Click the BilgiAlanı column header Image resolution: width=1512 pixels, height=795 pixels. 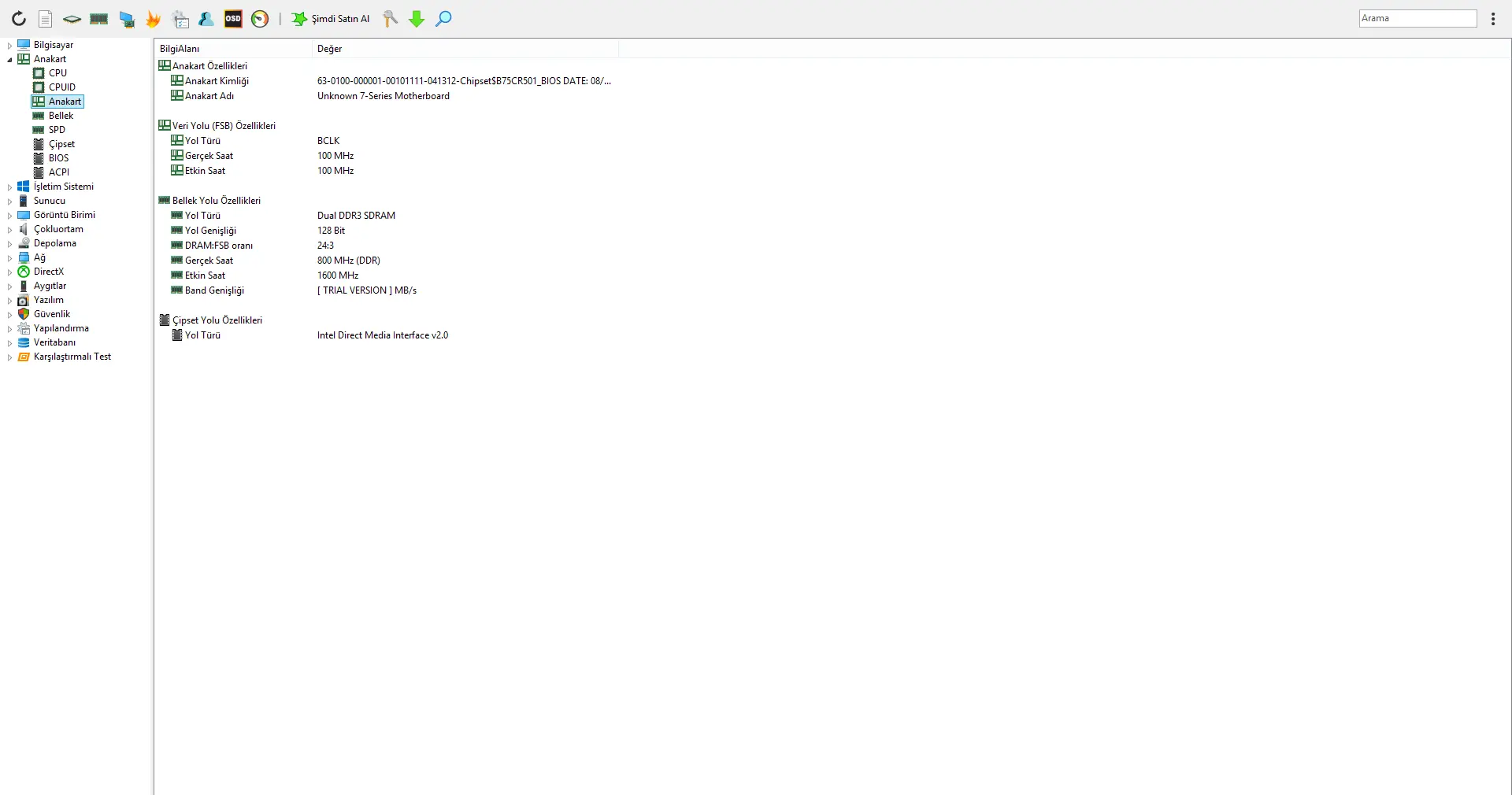pyautogui.click(x=233, y=49)
